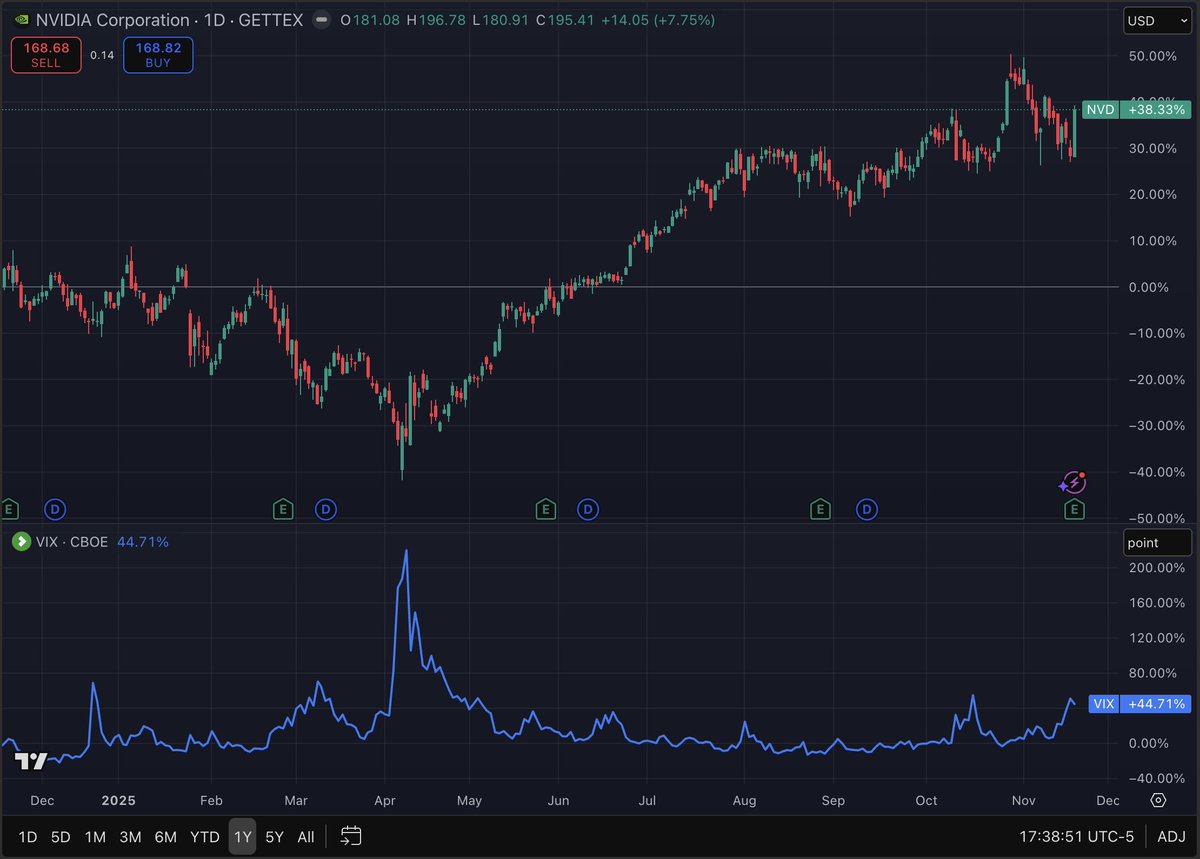Open the point unit selector for VIX
The width and height of the screenshot is (1200, 859).
coord(1156,542)
